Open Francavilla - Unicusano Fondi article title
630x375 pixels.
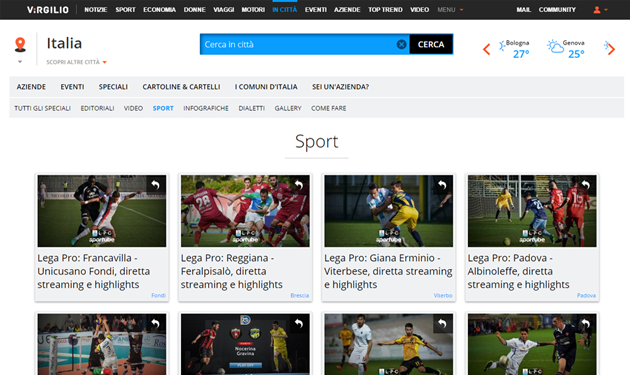94,271
